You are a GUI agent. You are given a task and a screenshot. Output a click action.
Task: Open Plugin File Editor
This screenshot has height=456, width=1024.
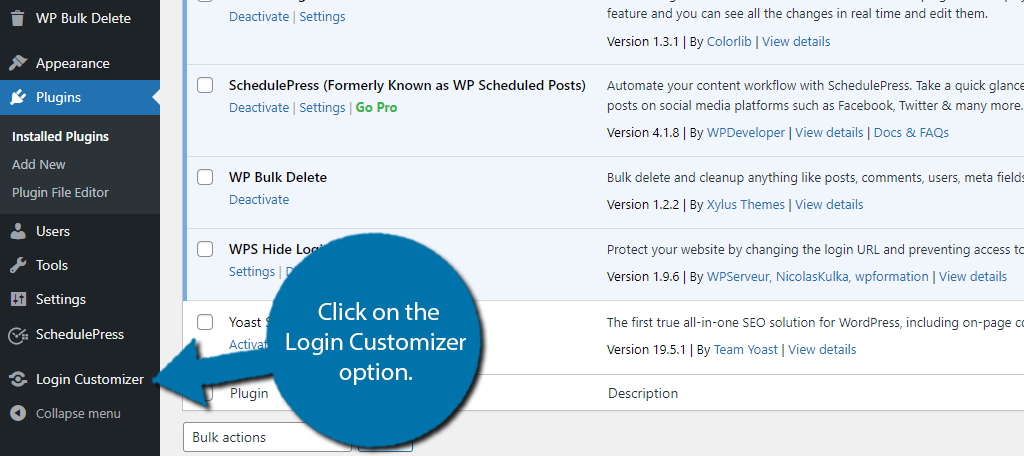(x=60, y=193)
